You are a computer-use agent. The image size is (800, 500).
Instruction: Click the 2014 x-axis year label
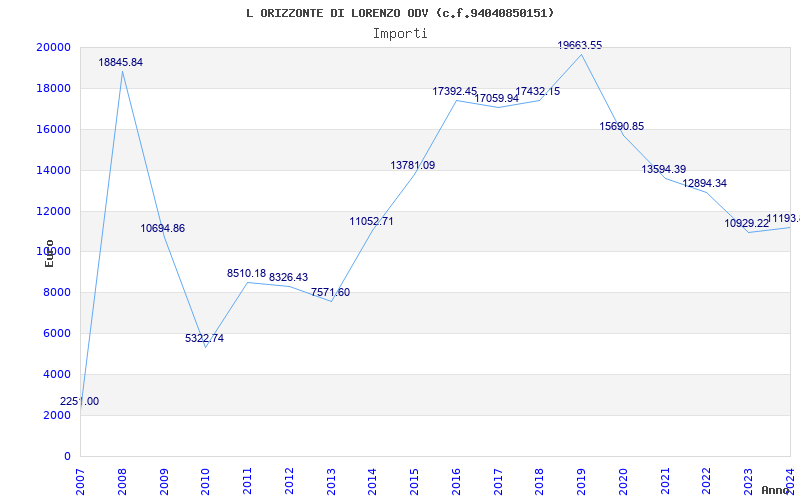[372, 482]
